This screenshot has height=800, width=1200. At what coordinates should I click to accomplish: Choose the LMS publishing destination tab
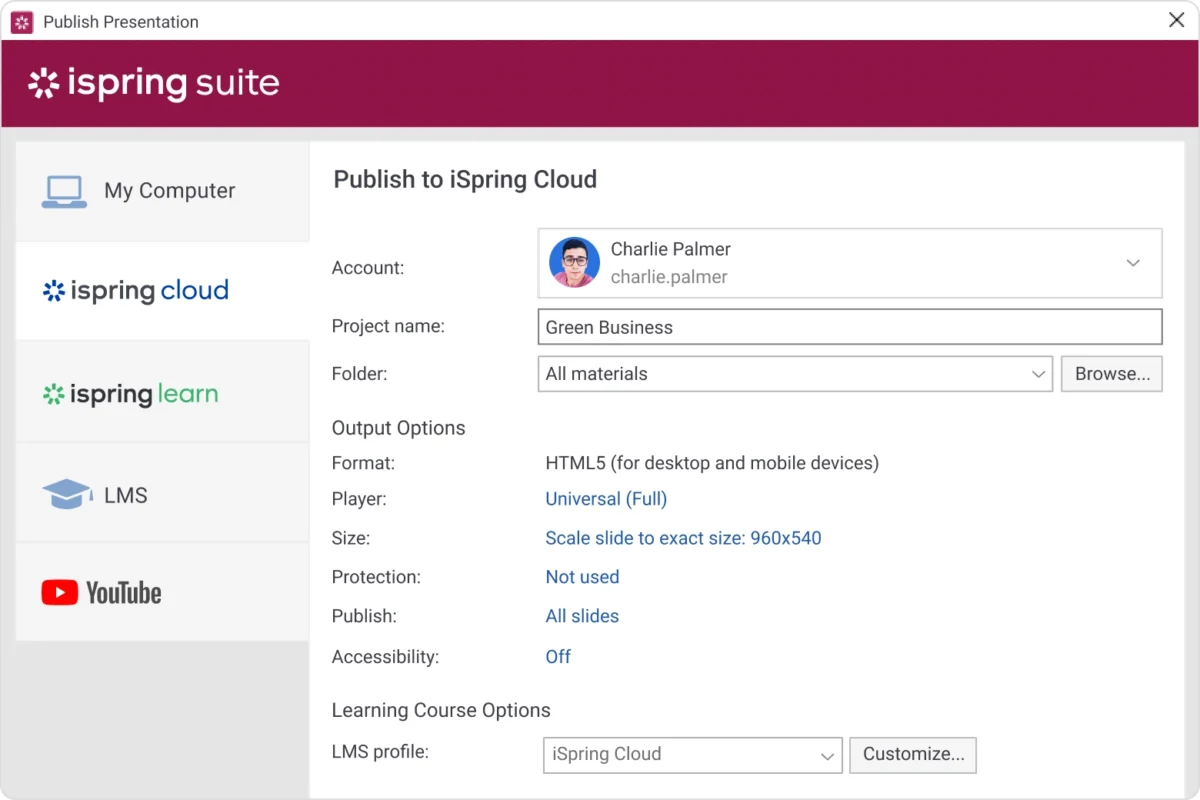[x=163, y=494]
